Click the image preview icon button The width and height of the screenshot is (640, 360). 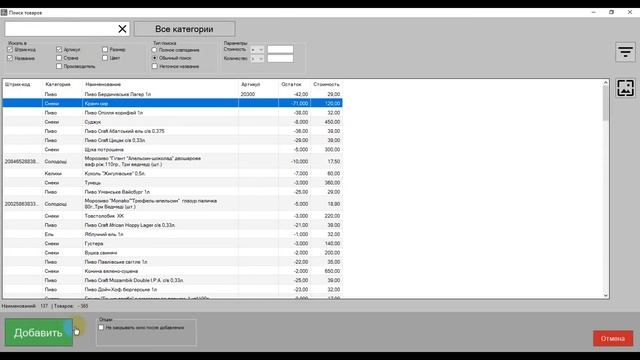[x=625, y=88]
